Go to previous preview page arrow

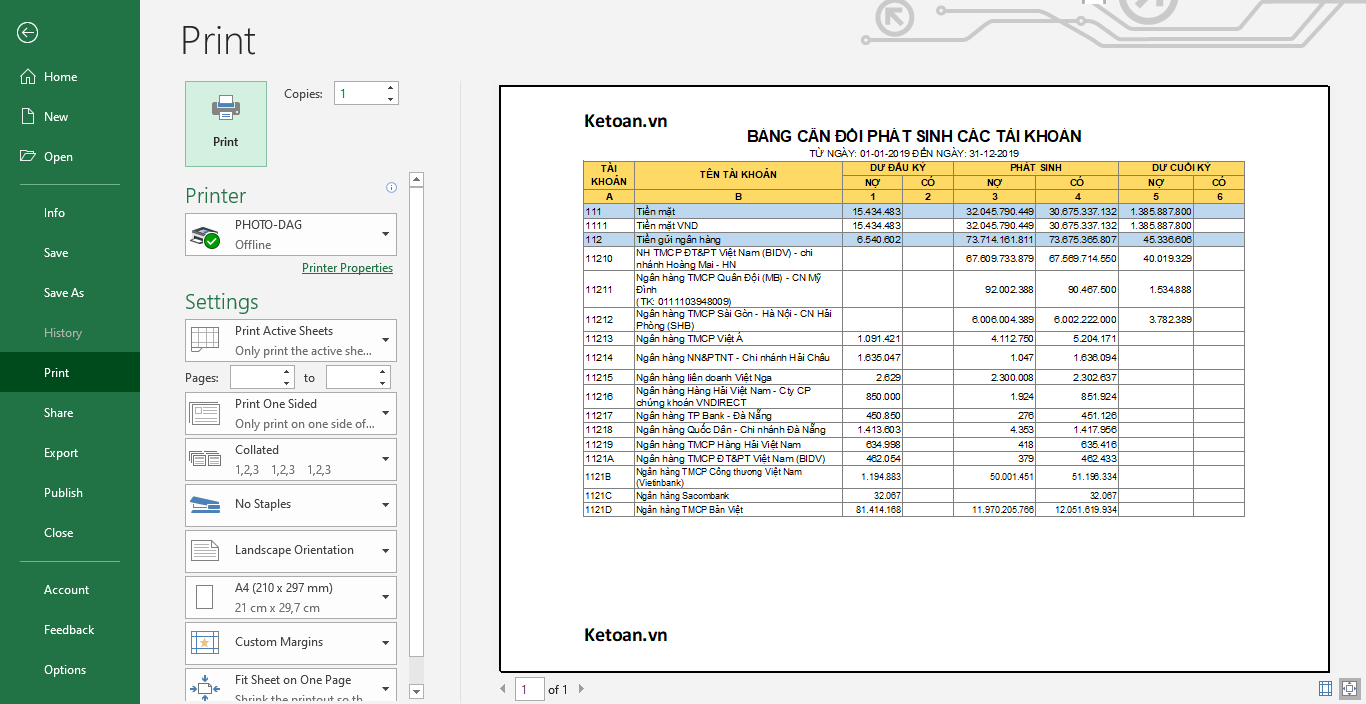click(503, 689)
